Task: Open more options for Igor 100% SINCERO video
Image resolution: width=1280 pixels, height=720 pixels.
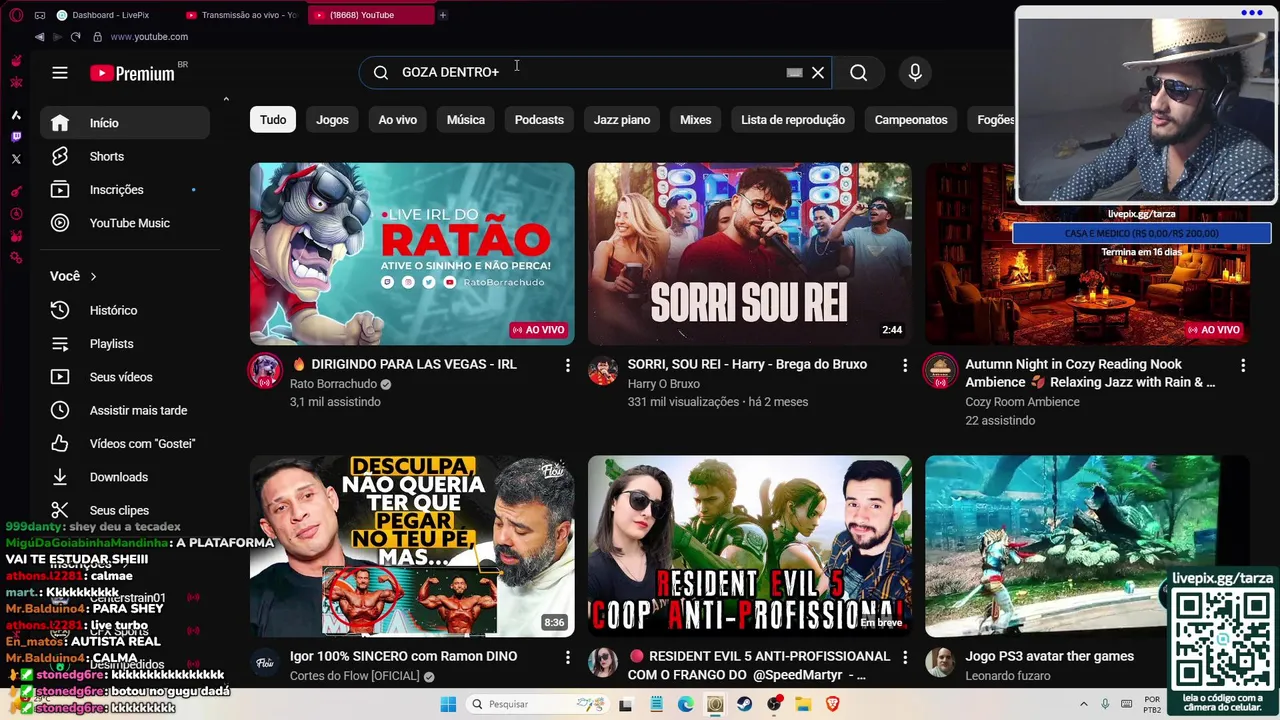Action: pyautogui.click(x=567, y=658)
